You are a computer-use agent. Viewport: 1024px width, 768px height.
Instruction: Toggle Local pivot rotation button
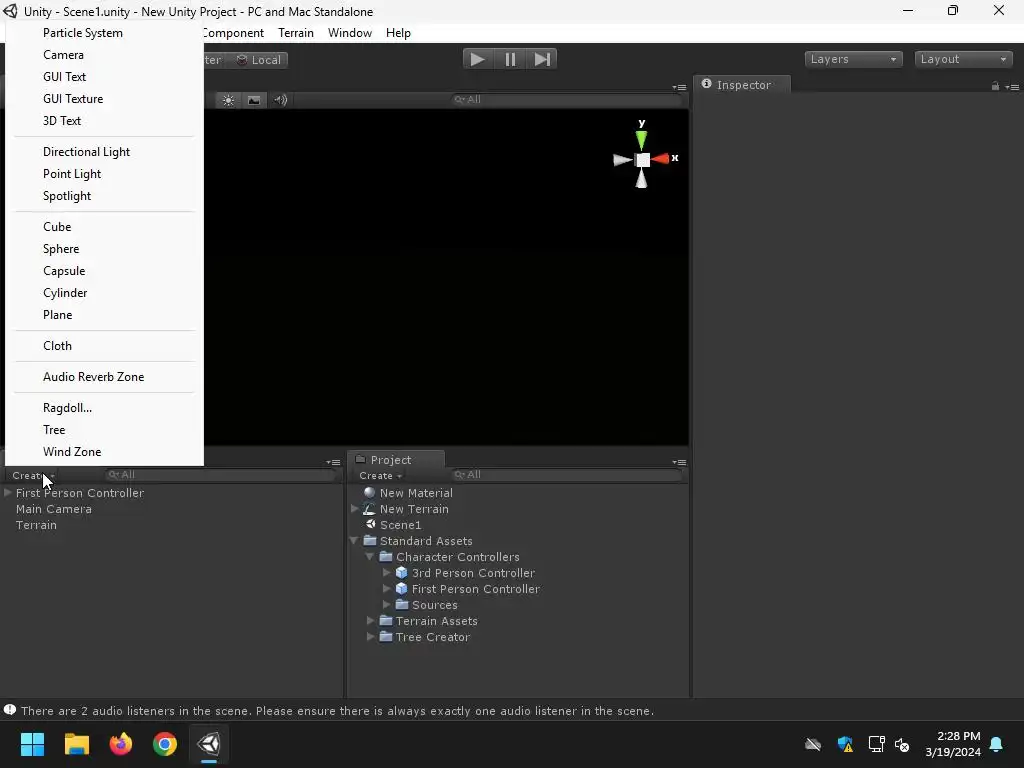(259, 60)
